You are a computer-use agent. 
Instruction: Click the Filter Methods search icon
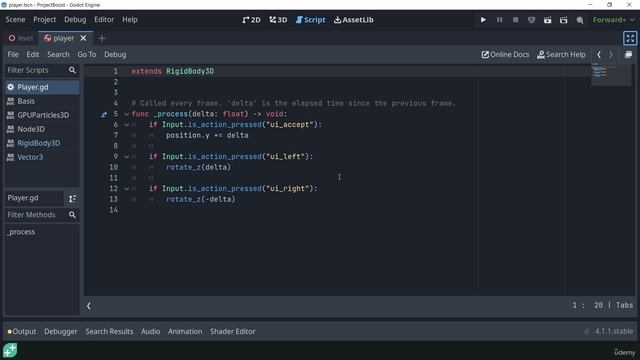(x=72, y=215)
